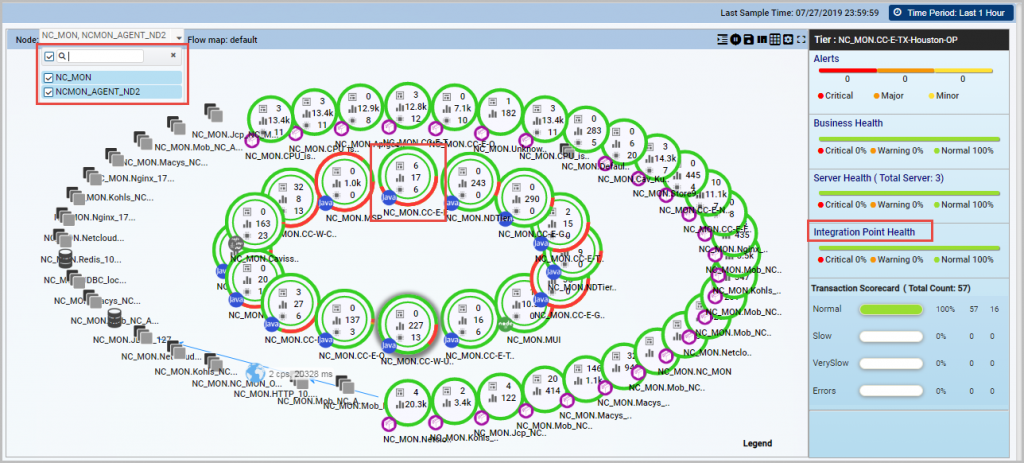Open the Alerts section link

827,59
